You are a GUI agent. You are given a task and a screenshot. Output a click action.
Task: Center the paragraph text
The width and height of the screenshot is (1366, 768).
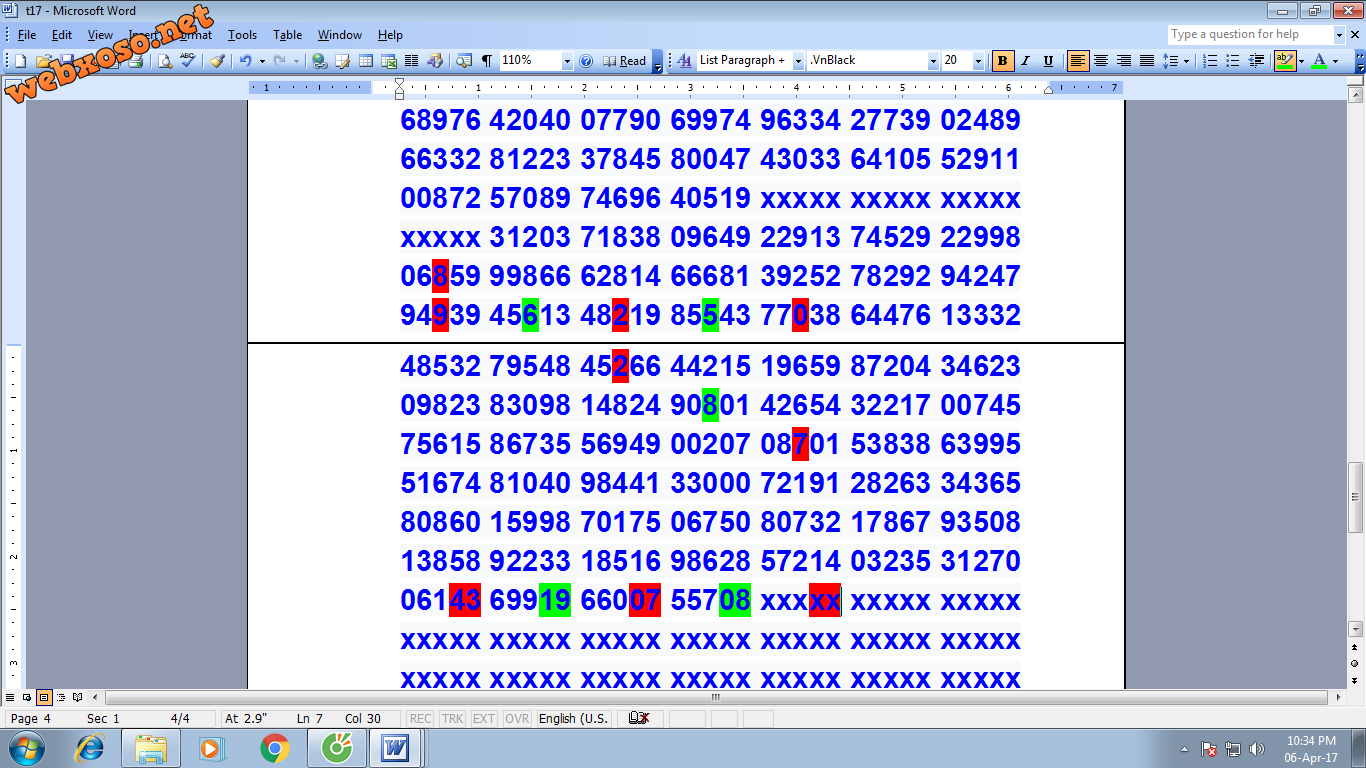pos(1101,61)
